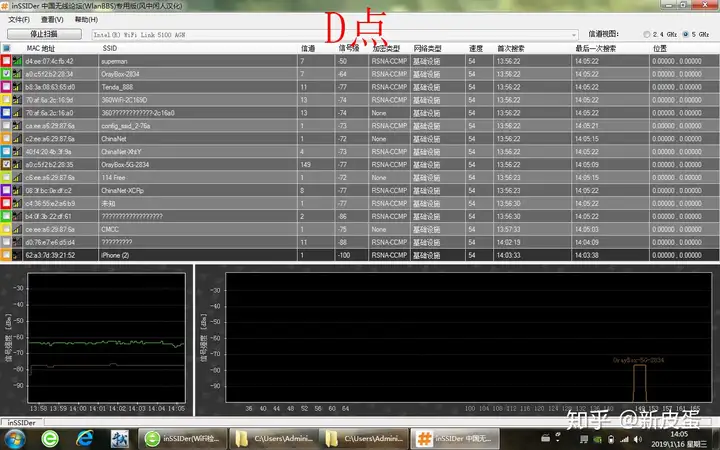Switch to inSSIDer(WiFi检... taskbar window
The height and width of the screenshot is (450, 720).
click(x=183, y=439)
